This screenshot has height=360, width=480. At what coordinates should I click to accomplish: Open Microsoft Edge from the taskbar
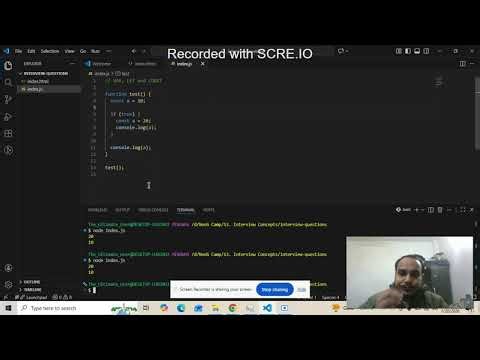[181, 308]
